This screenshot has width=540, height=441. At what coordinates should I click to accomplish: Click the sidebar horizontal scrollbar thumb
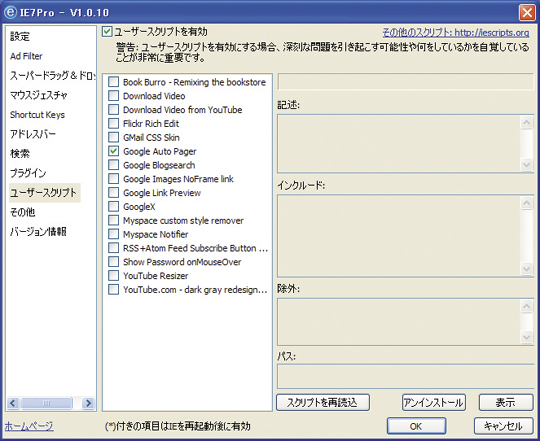46,403
